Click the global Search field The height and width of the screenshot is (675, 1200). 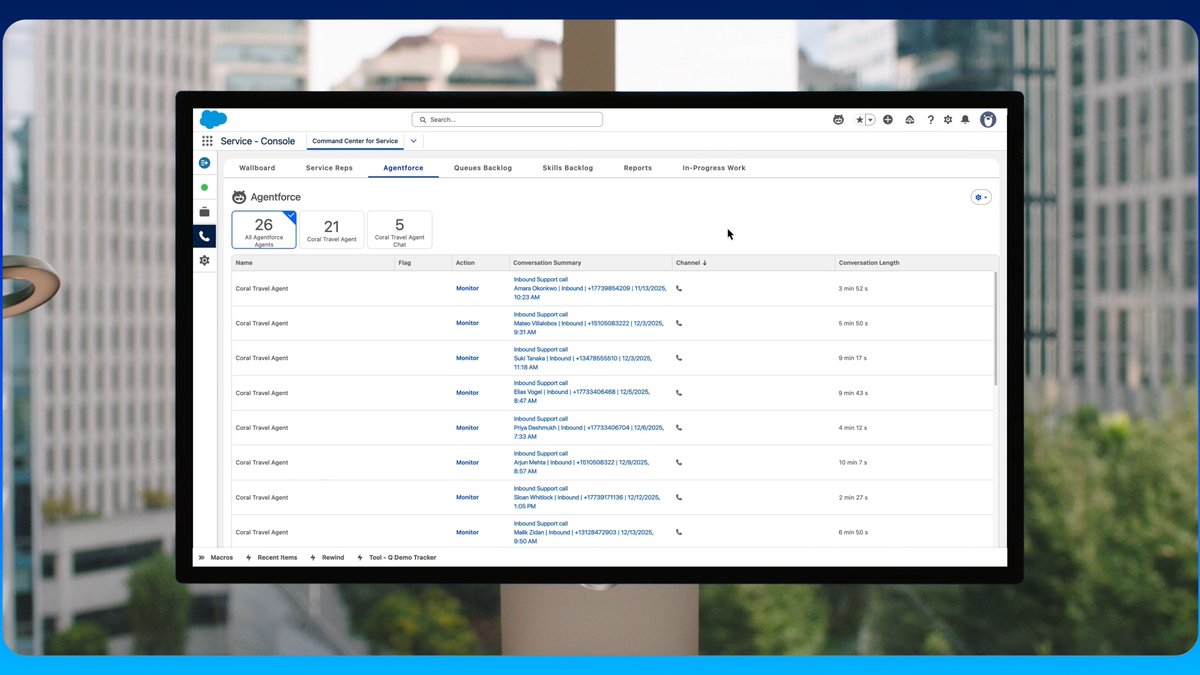(507, 120)
